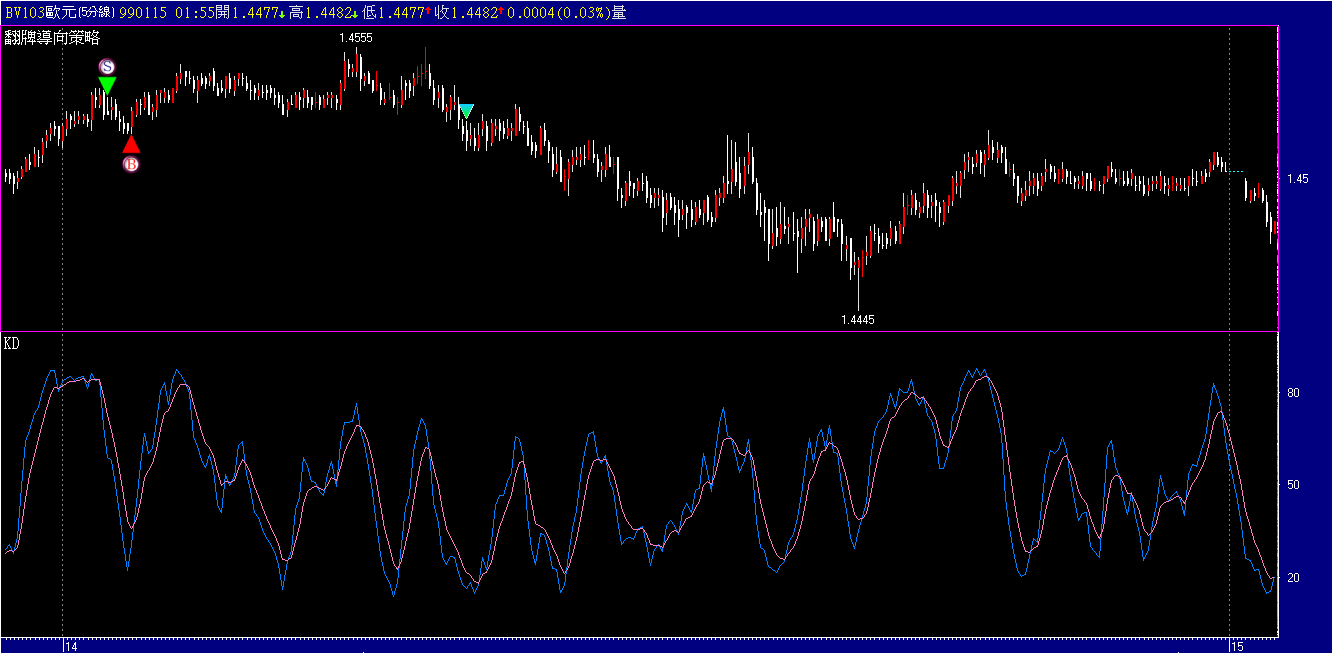The image size is (1334, 654).
Task: Click the change value 0.0004(0.03%)
Action: coord(561,12)
